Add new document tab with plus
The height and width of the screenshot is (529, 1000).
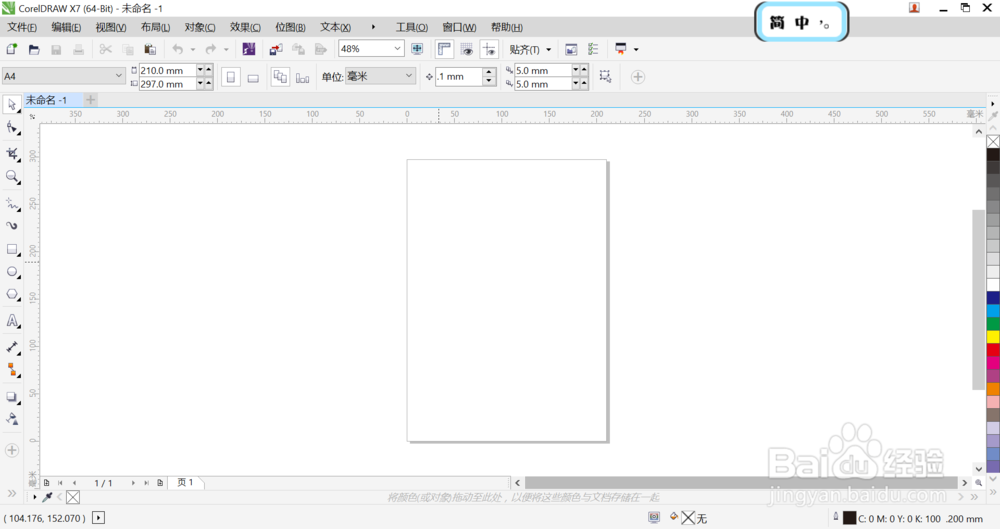click(x=91, y=100)
